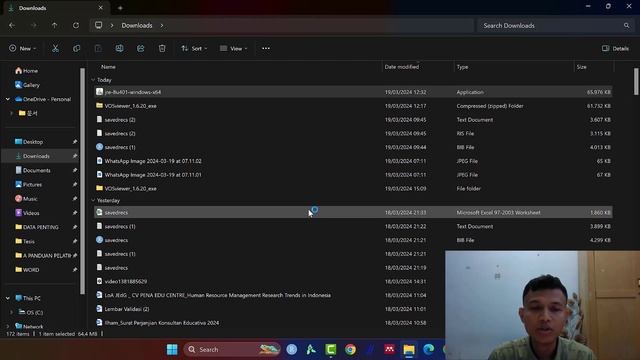Refresh the Downloads folder

pyautogui.click(x=76, y=25)
